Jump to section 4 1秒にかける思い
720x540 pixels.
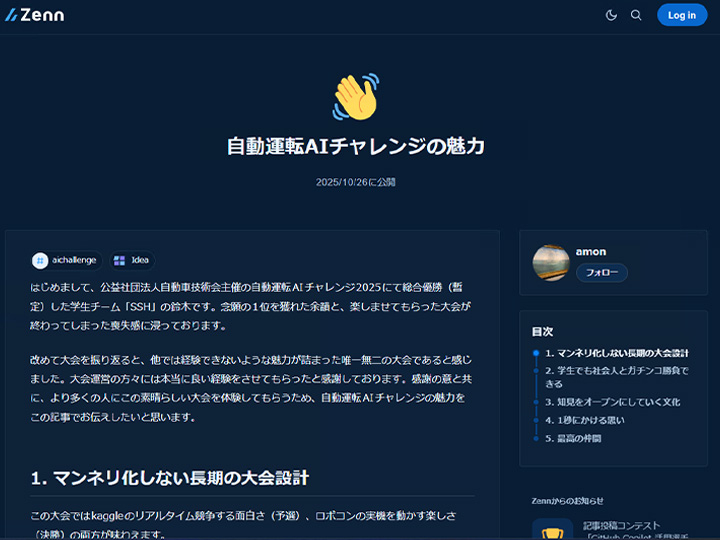point(585,420)
